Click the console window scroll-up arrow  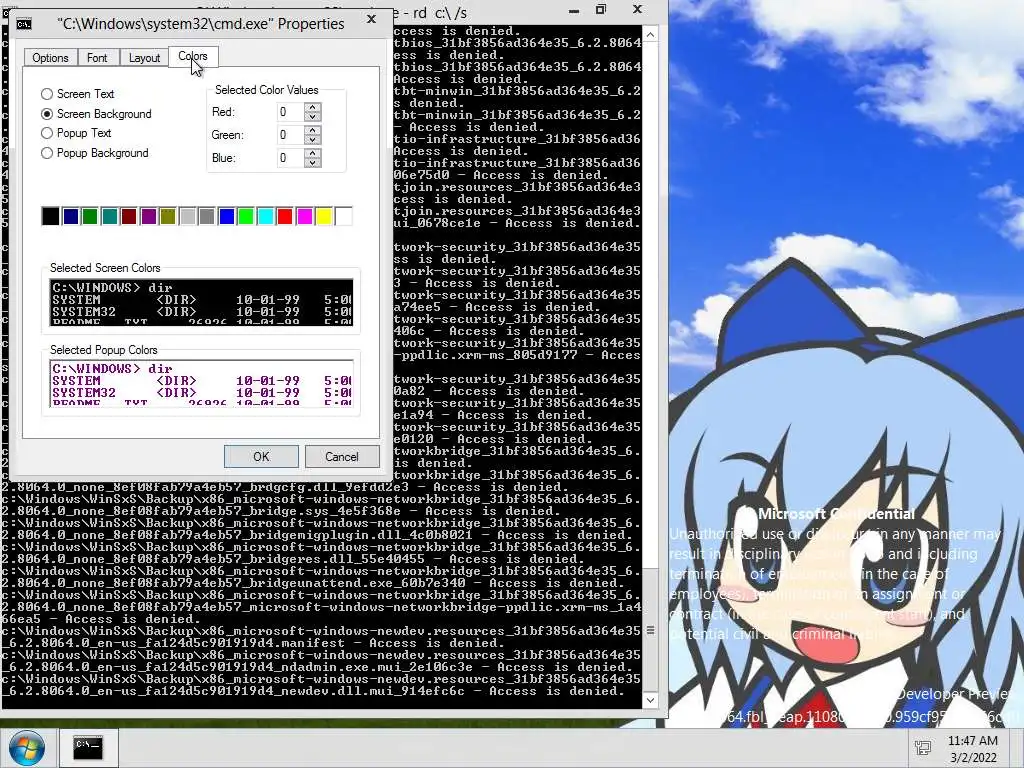coord(650,34)
